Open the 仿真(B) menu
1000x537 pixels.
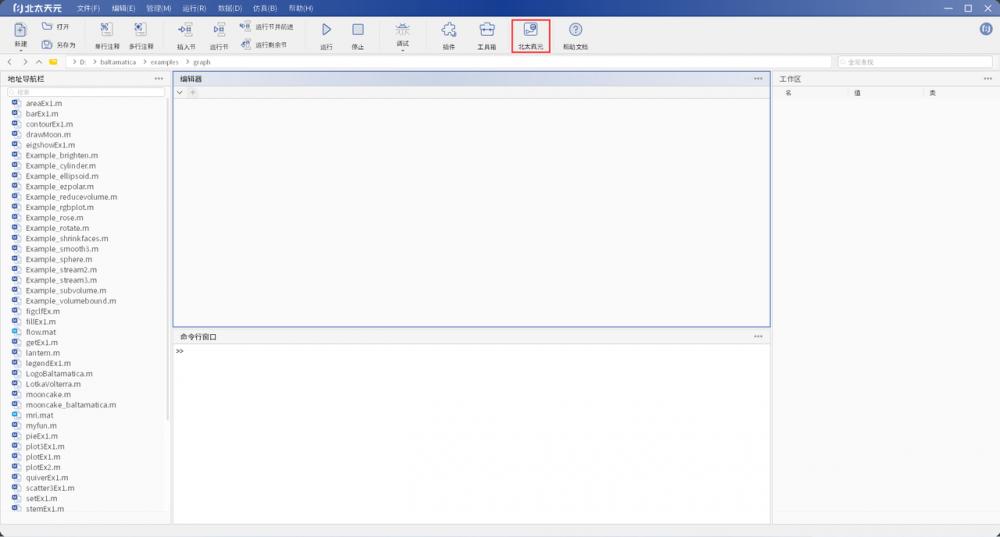pyautogui.click(x=265, y=8)
